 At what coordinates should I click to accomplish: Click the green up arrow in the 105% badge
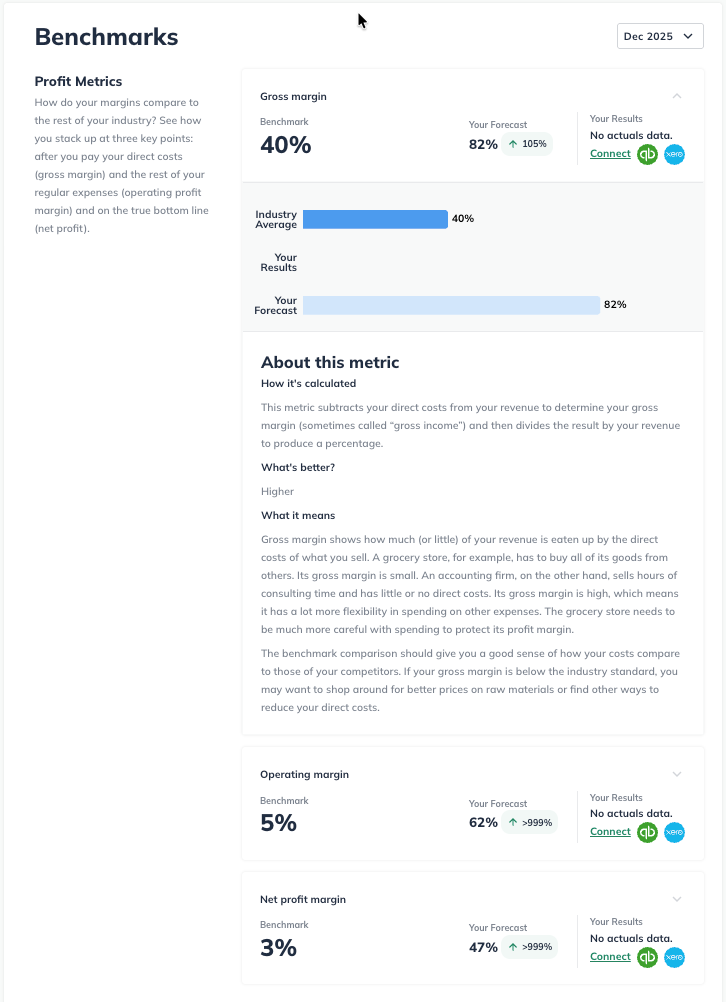(x=514, y=144)
